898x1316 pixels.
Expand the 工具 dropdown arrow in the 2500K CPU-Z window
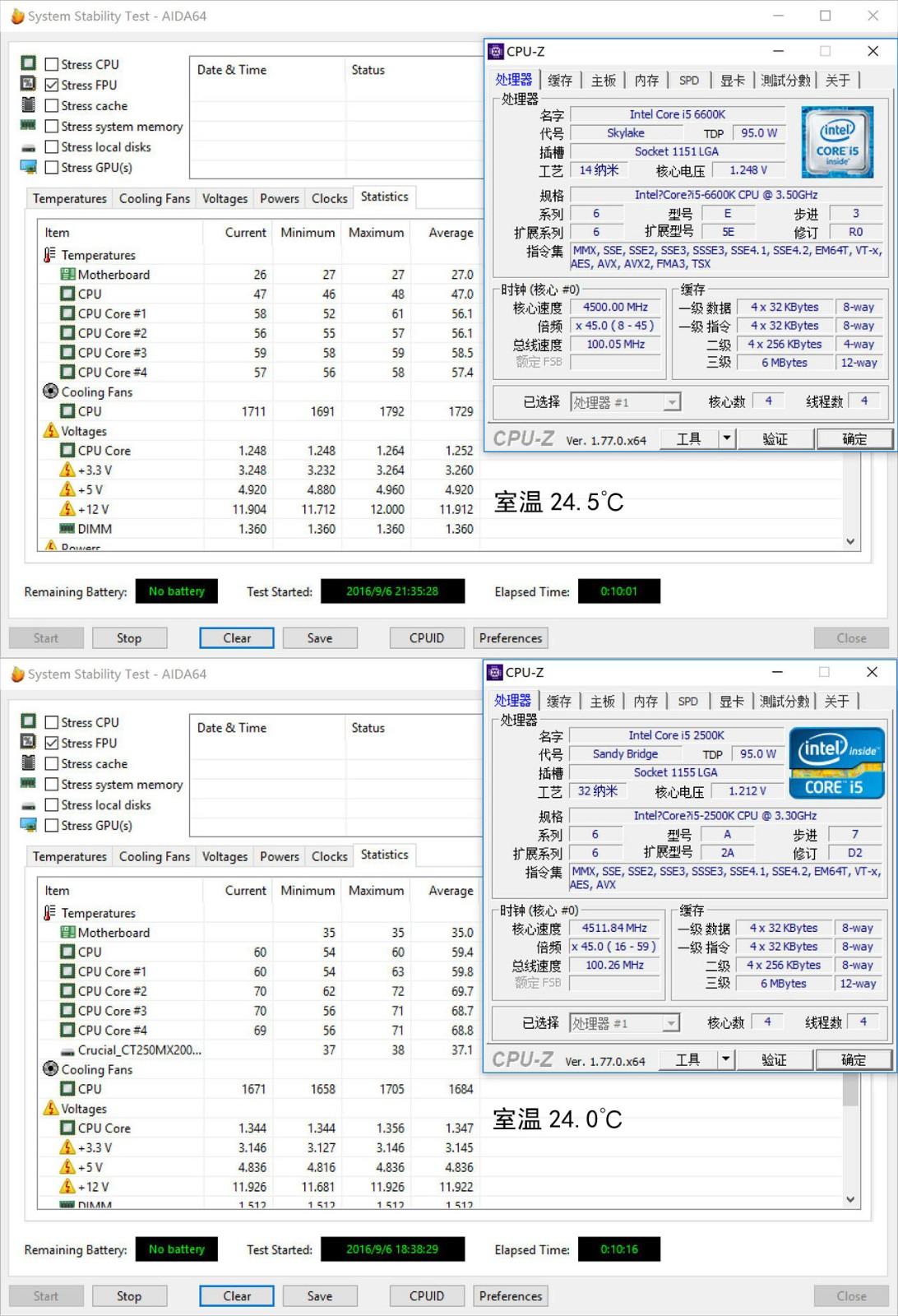724,1059
